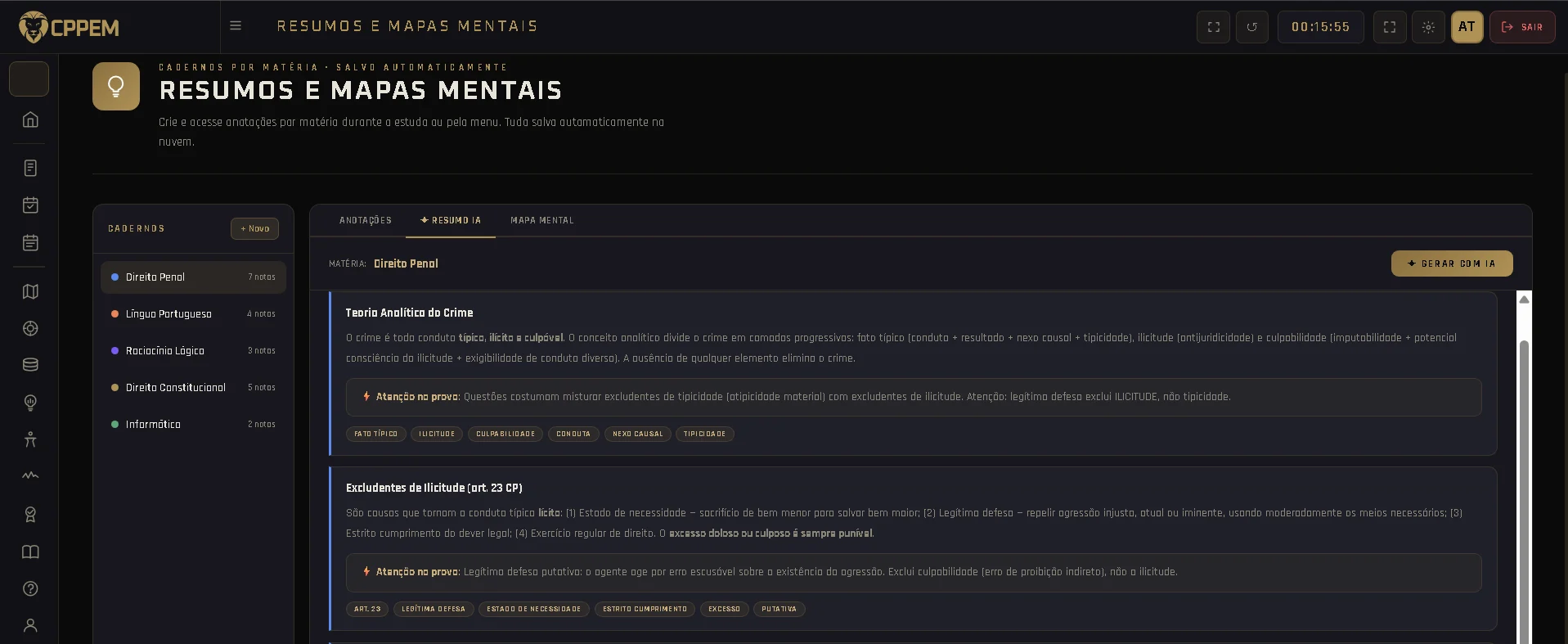
Task: Click the CONDUTA tag
Action: tap(573, 435)
